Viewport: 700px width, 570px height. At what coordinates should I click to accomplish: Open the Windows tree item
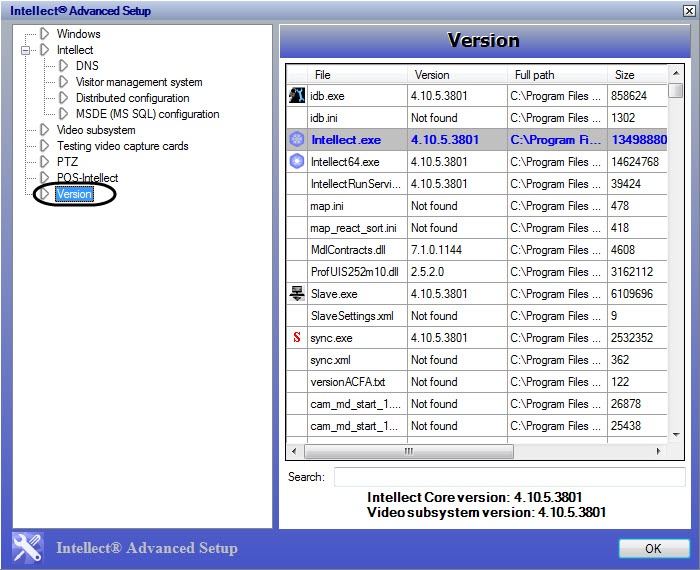79,34
